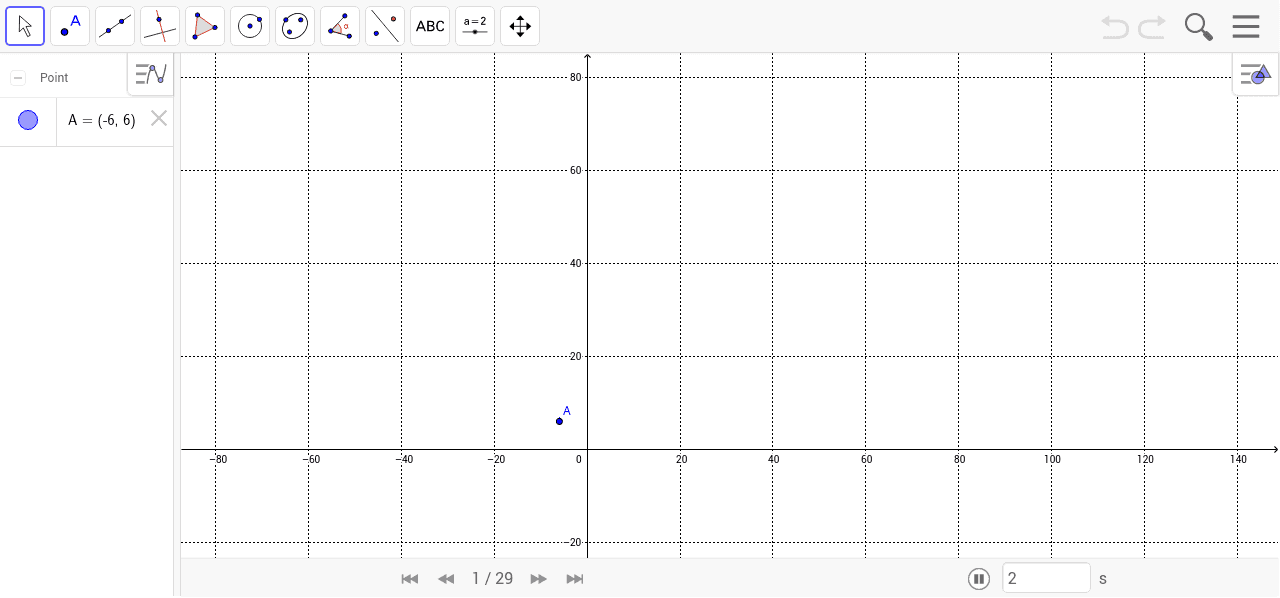Open the algebra view style bar
This screenshot has height=598, width=1280.
150,74
